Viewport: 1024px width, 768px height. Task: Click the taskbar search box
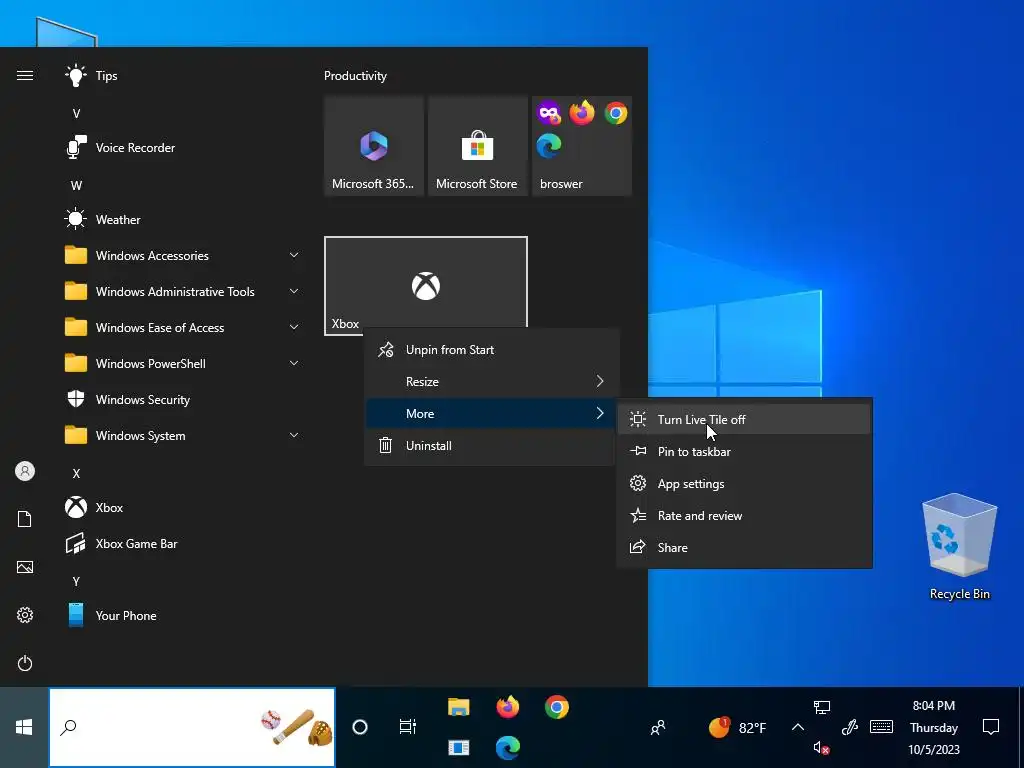pyautogui.click(x=192, y=727)
